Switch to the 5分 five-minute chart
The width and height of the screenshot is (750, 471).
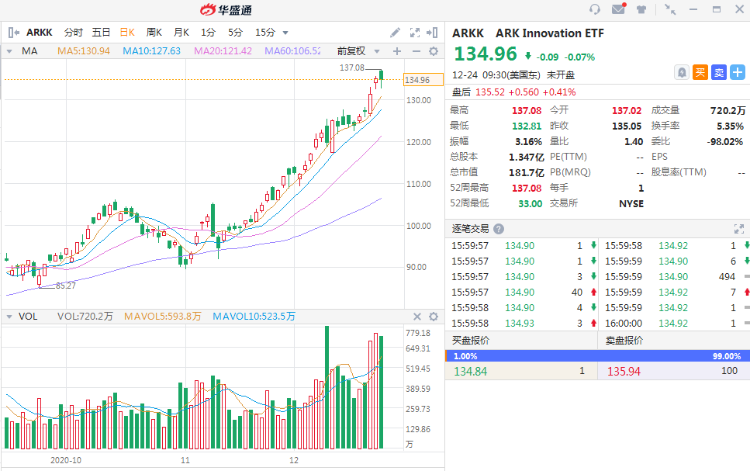point(235,33)
